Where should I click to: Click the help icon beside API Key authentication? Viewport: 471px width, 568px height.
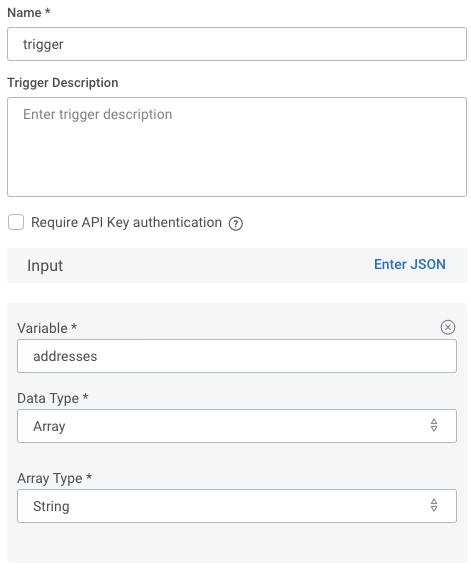236,223
